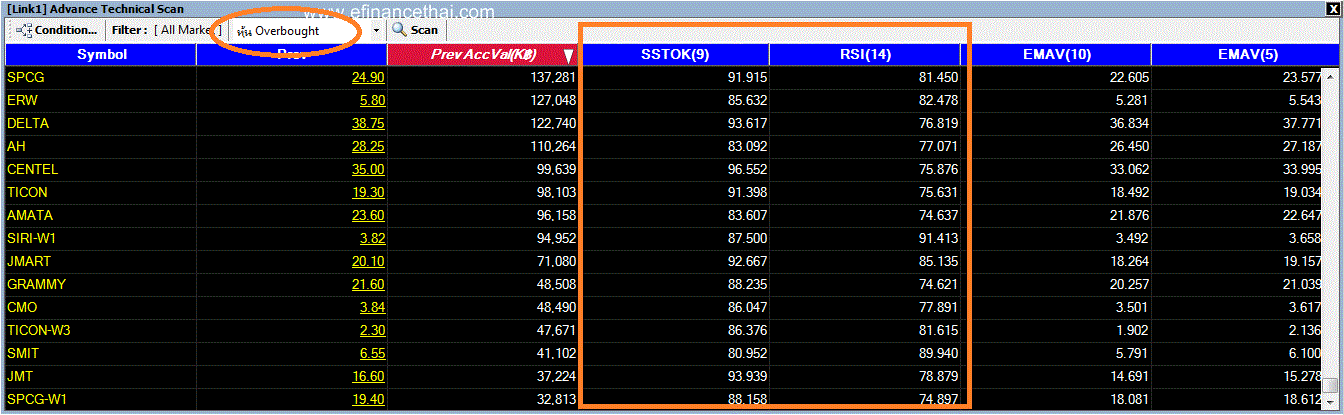Viewport: 1344px width, 415px height.
Task: Open the 20.10 price link for JMART
Action: point(368,261)
